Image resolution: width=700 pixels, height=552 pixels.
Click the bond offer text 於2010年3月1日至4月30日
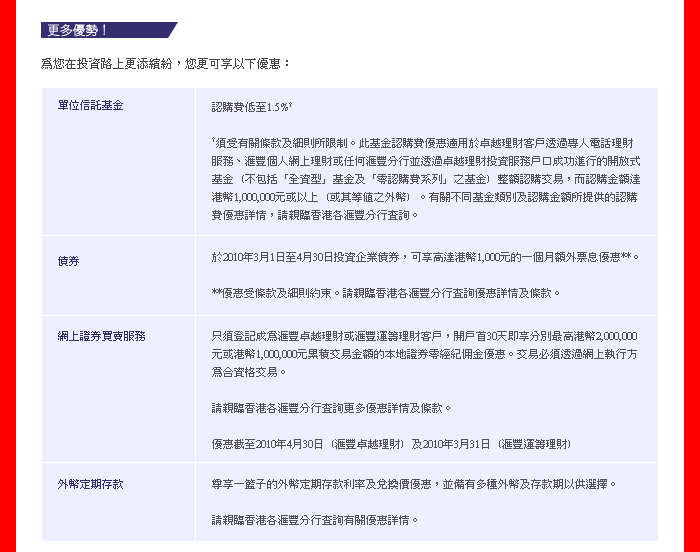[425, 257]
